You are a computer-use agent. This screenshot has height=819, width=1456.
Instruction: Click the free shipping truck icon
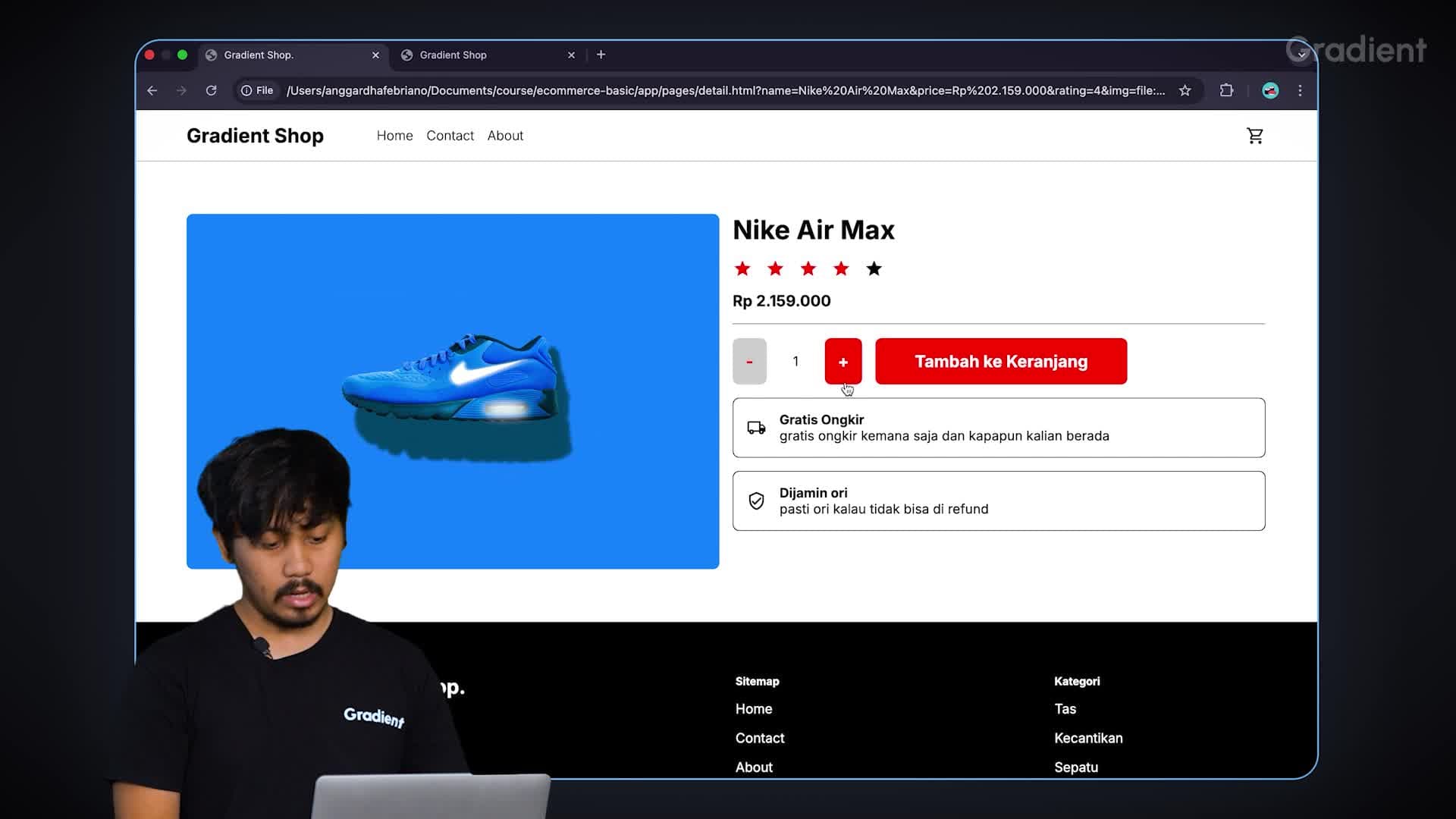pyautogui.click(x=755, y=428)
